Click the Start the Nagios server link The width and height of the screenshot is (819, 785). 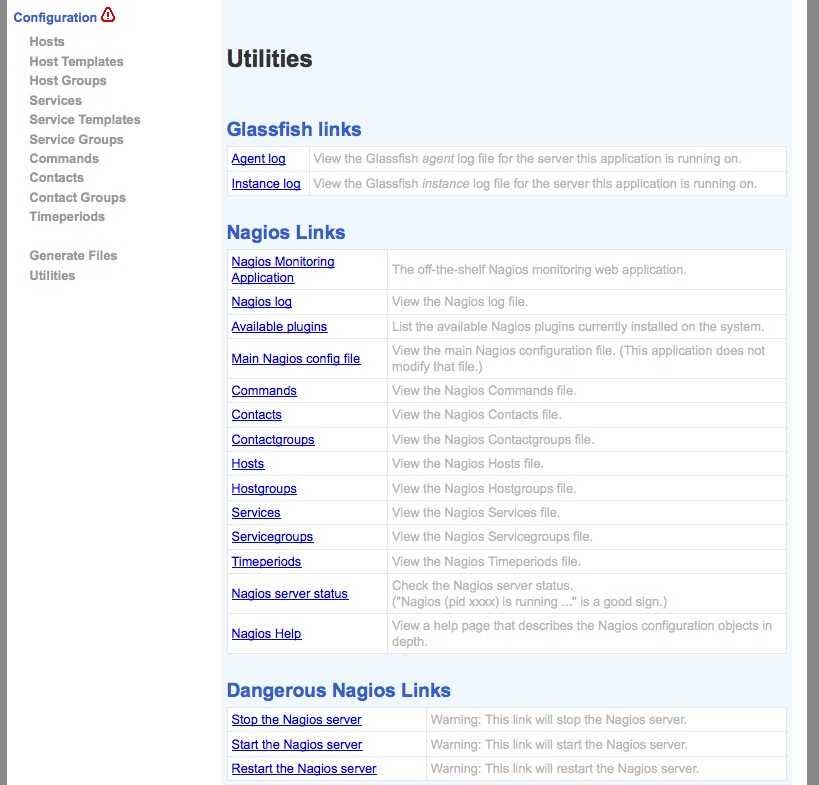[x=297, y=745]
